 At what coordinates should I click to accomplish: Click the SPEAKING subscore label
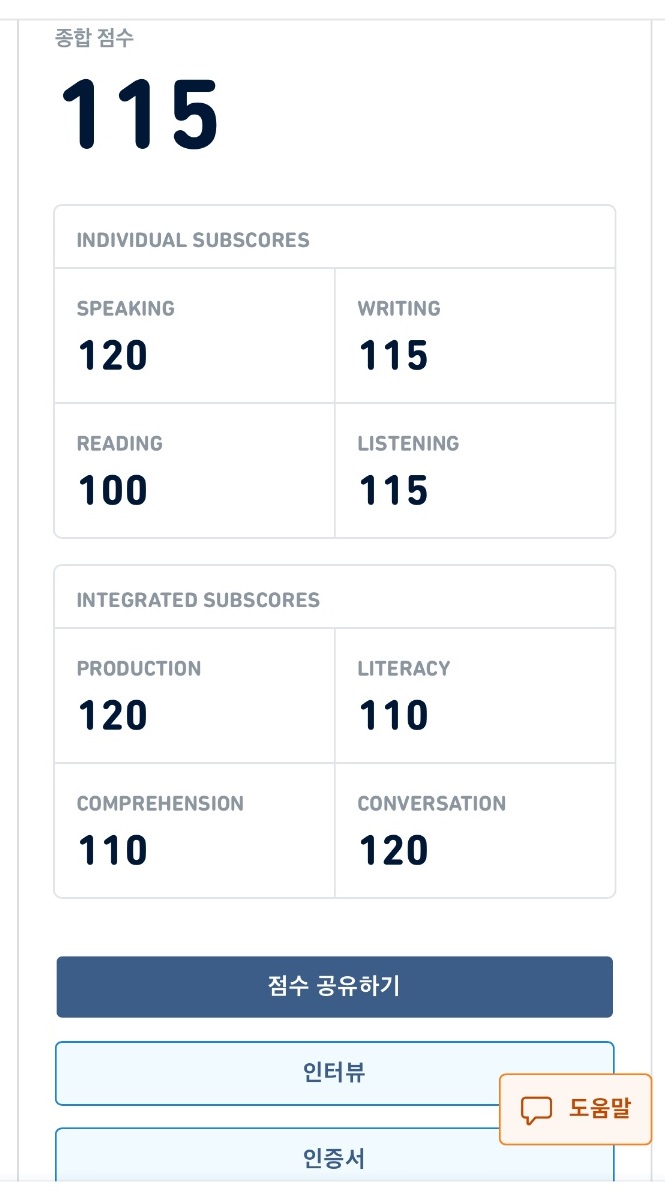pos(126,308)
